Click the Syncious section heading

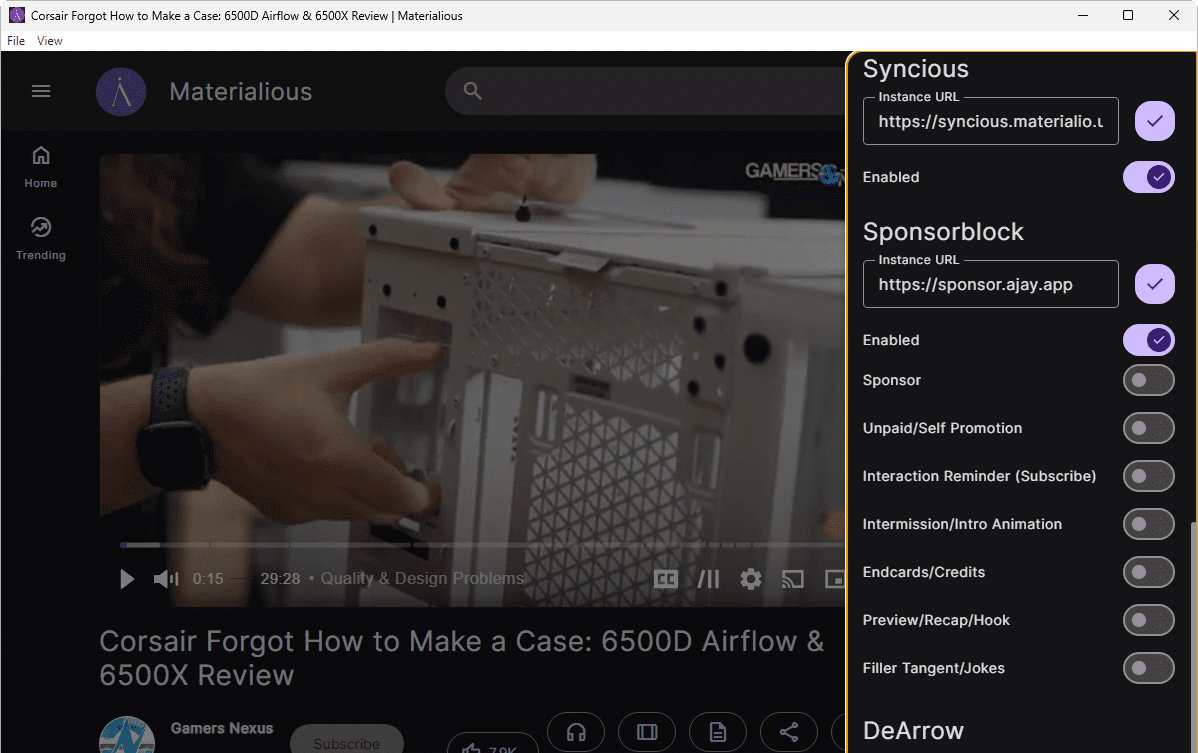pos(915,69)
